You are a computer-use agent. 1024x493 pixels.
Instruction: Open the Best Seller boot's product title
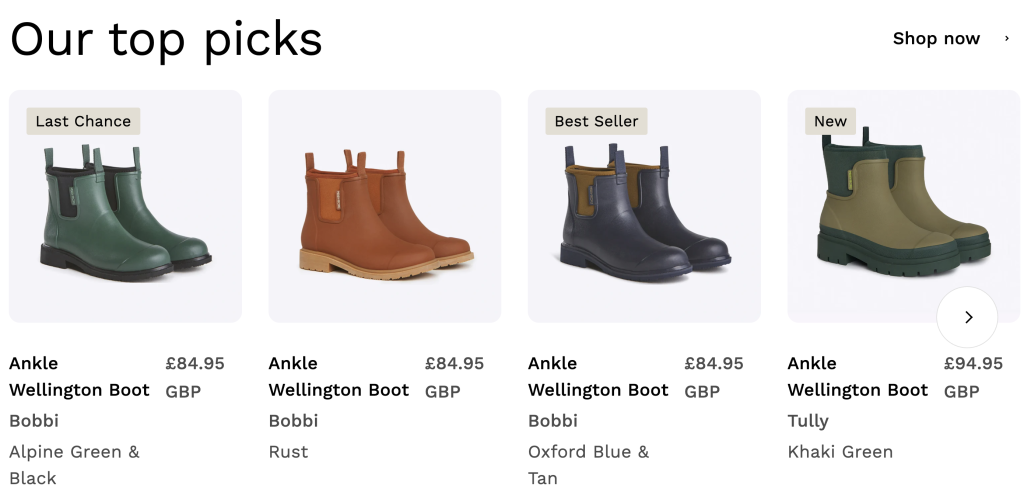click(x=598, y=377)
